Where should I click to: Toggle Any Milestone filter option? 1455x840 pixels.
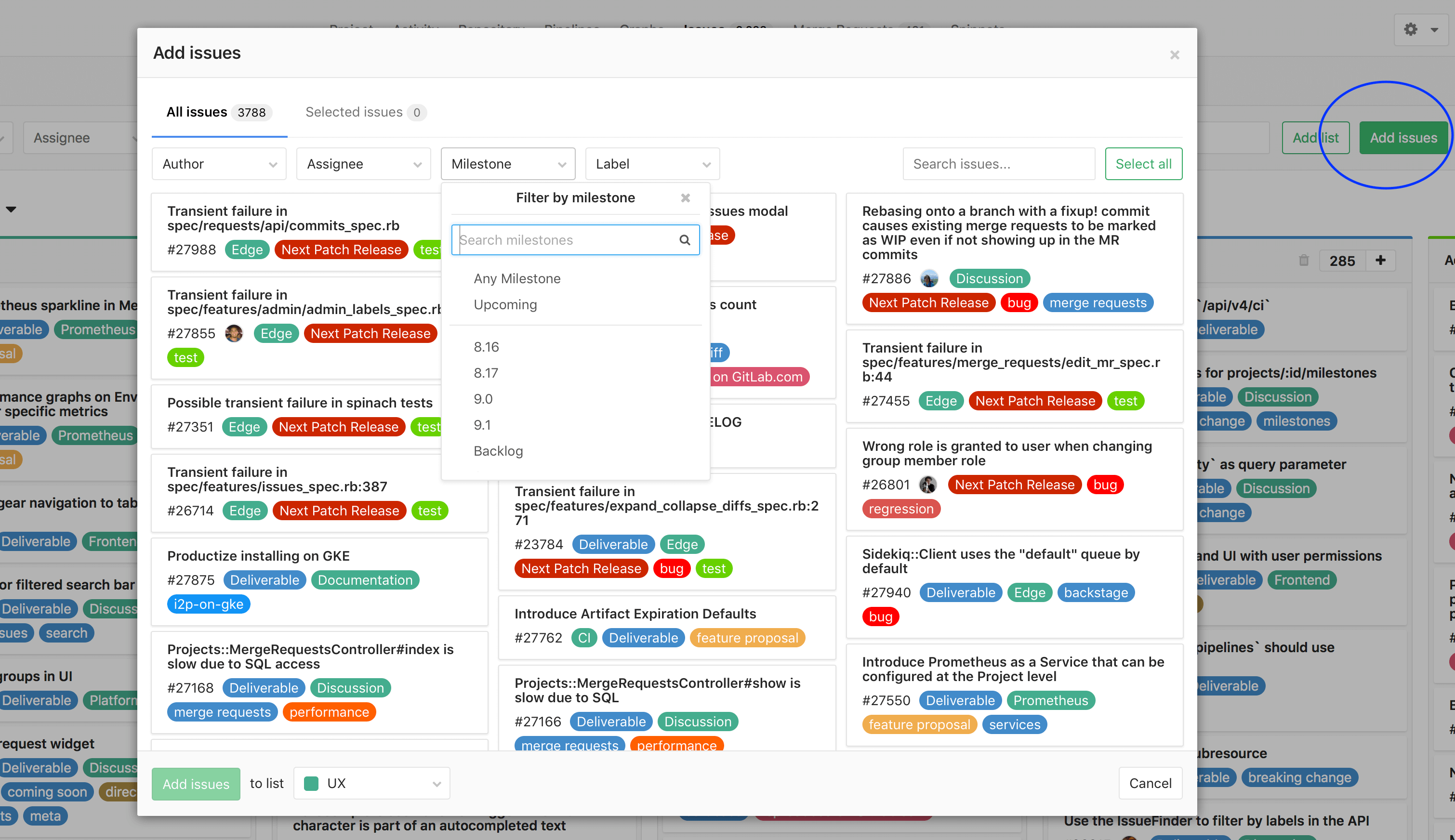[x=517, y=279]
